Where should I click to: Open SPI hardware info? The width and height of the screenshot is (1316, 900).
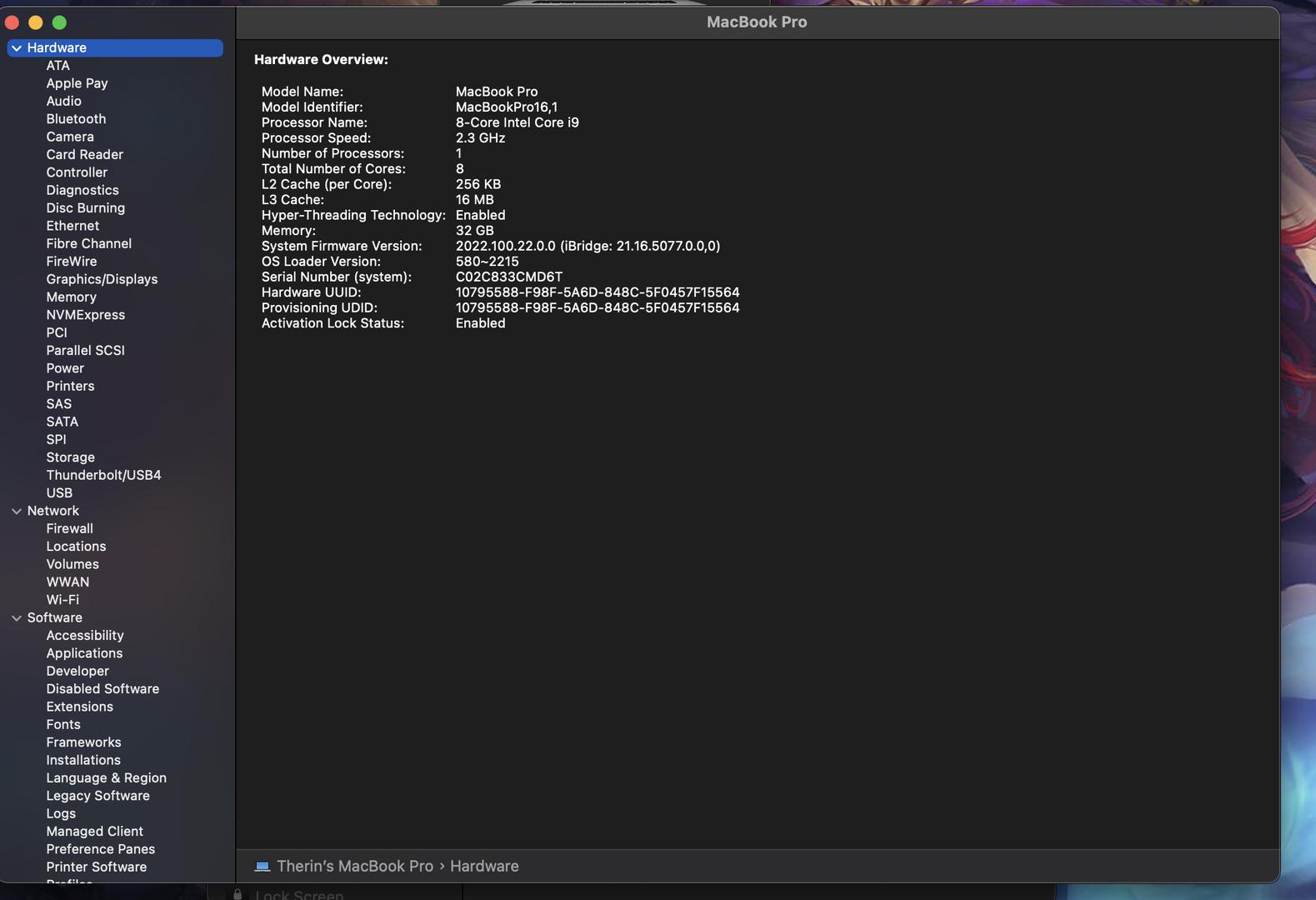[x=56, y=439]
